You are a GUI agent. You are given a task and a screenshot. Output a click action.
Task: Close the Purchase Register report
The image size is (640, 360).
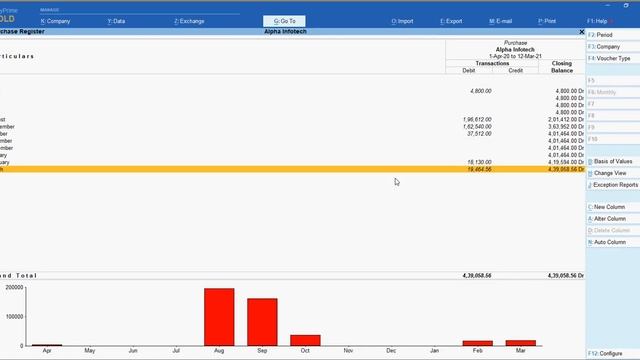582,32
